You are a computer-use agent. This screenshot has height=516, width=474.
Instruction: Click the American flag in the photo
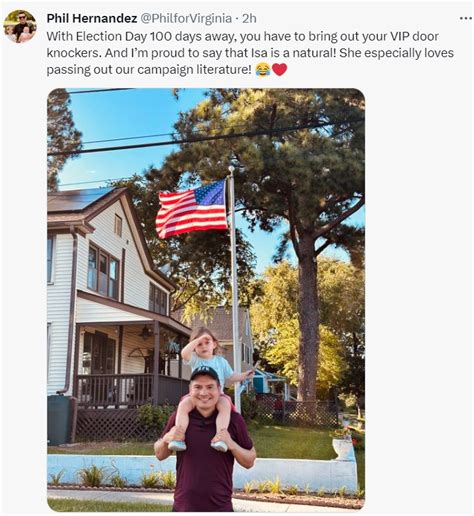(x=192, y=209)
